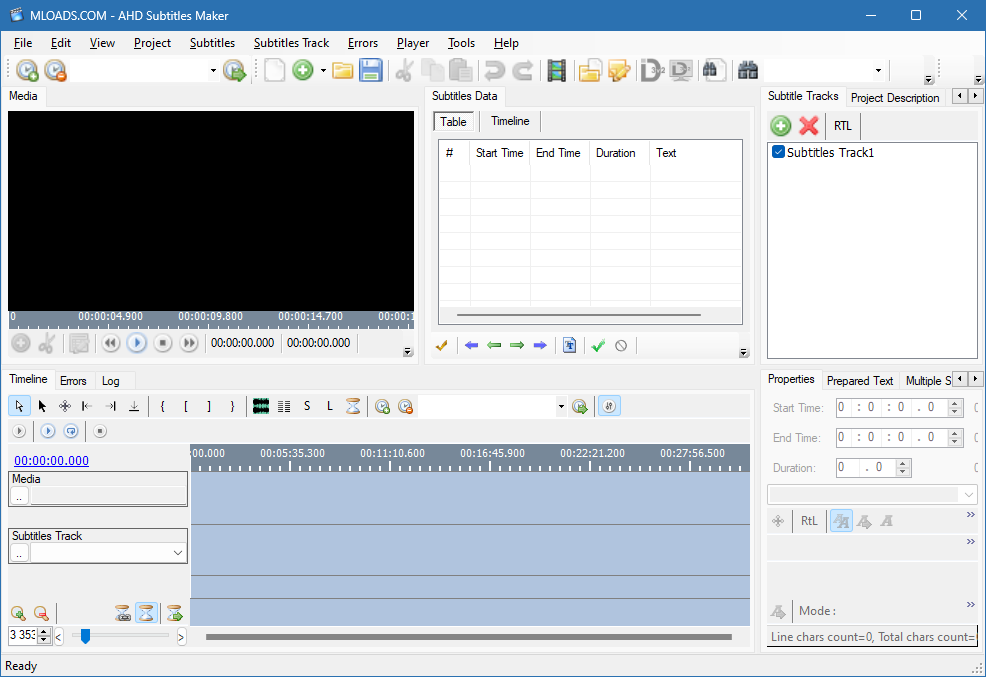This screenshot has height=677, width=986.
Task: Toggle the waveform display button
Action: [x=261, y=406]
